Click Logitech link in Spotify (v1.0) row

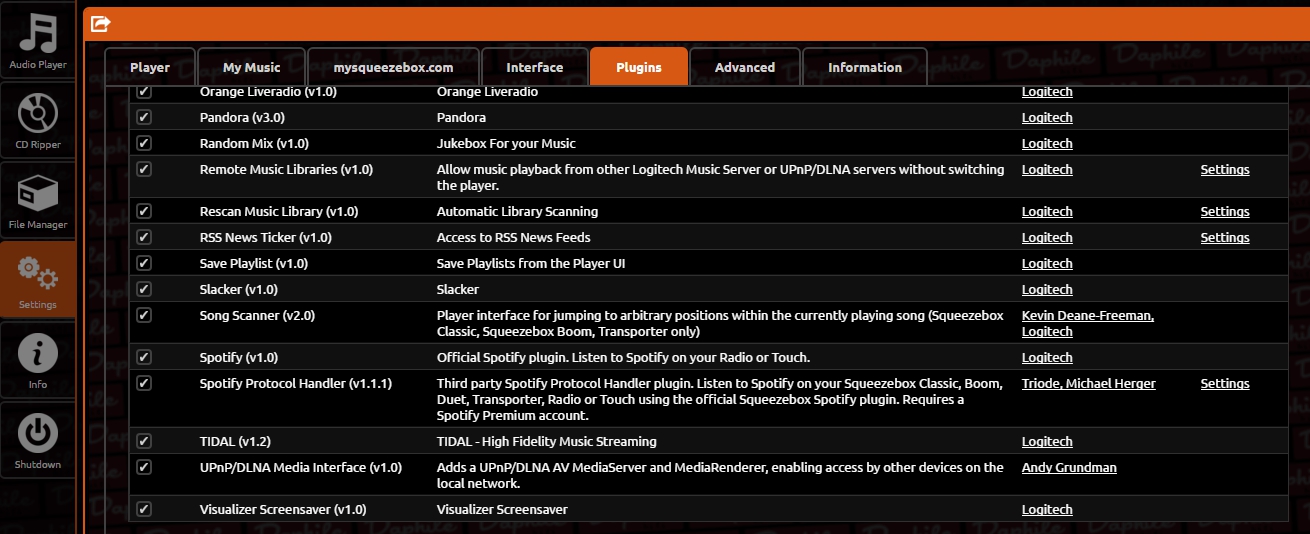(x=1047, y=358)
